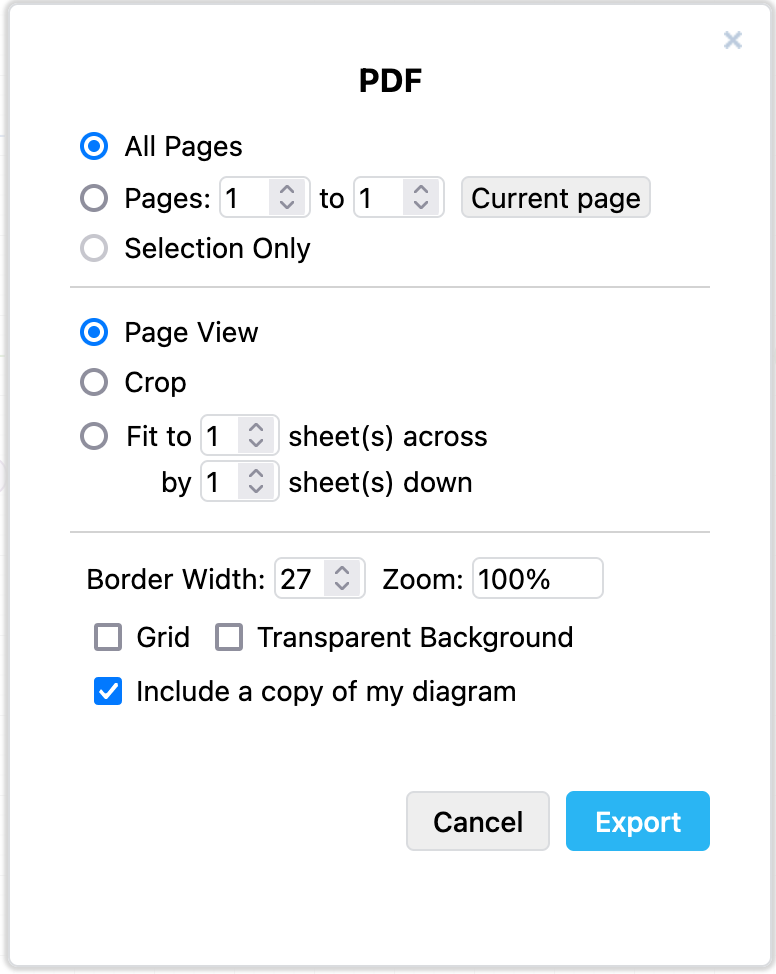
Task: Click the Zoom percentage field
Action: 537,578
